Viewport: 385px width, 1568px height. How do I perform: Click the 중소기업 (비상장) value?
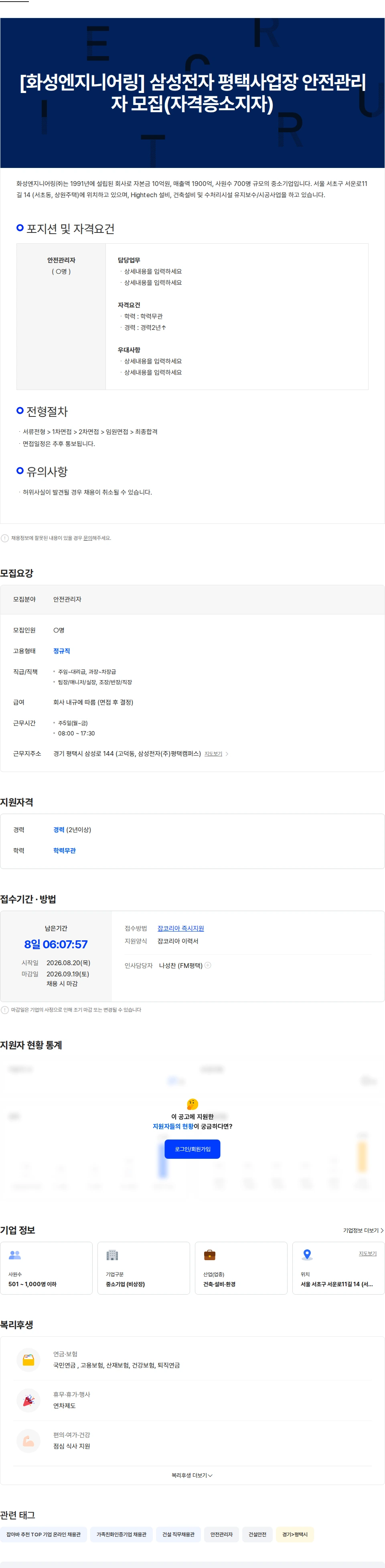coord(125,1284)
